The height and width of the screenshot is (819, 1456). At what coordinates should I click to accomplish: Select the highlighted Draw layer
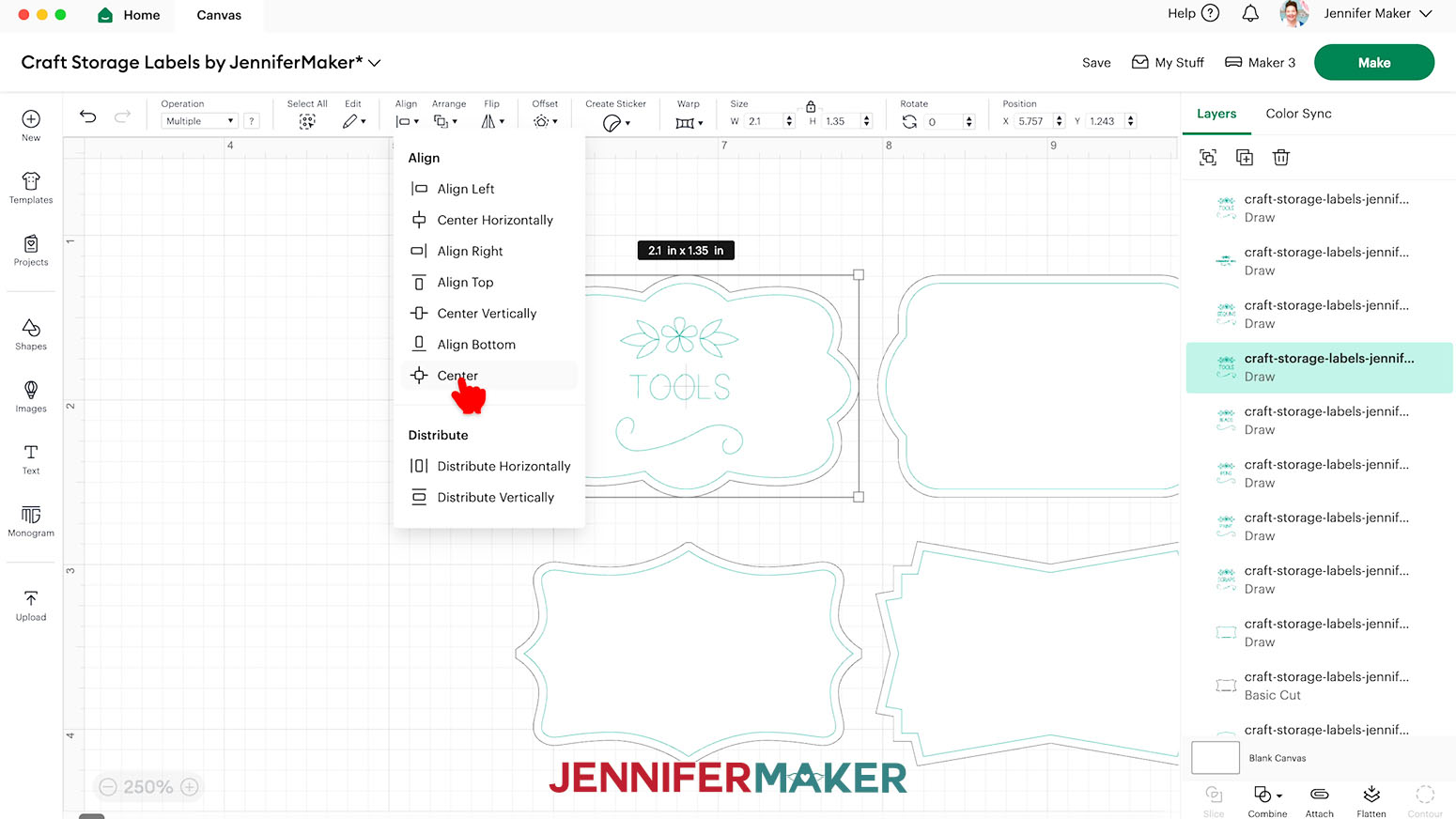pos(1319,367)
